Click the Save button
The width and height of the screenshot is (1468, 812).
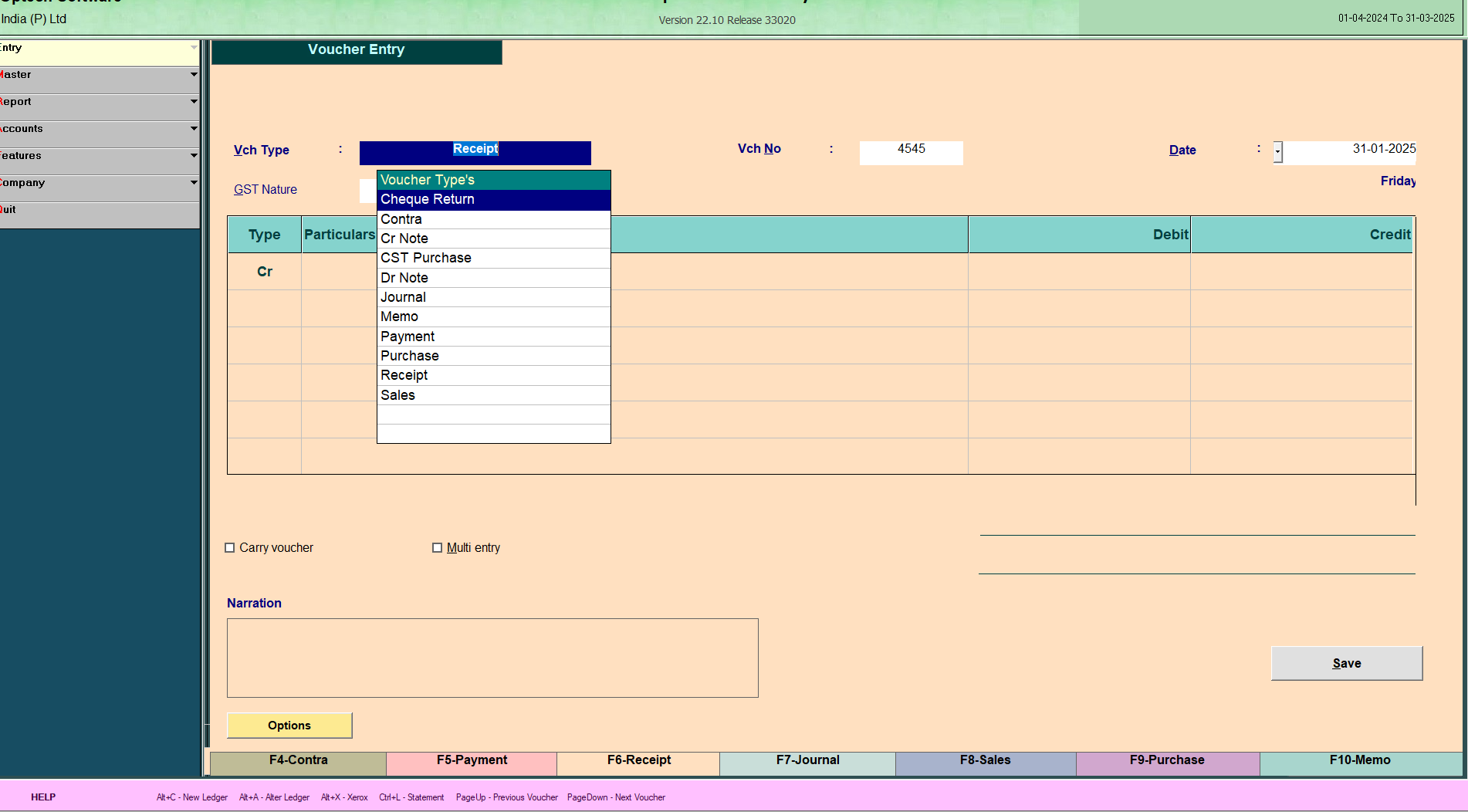[1346, 663]
